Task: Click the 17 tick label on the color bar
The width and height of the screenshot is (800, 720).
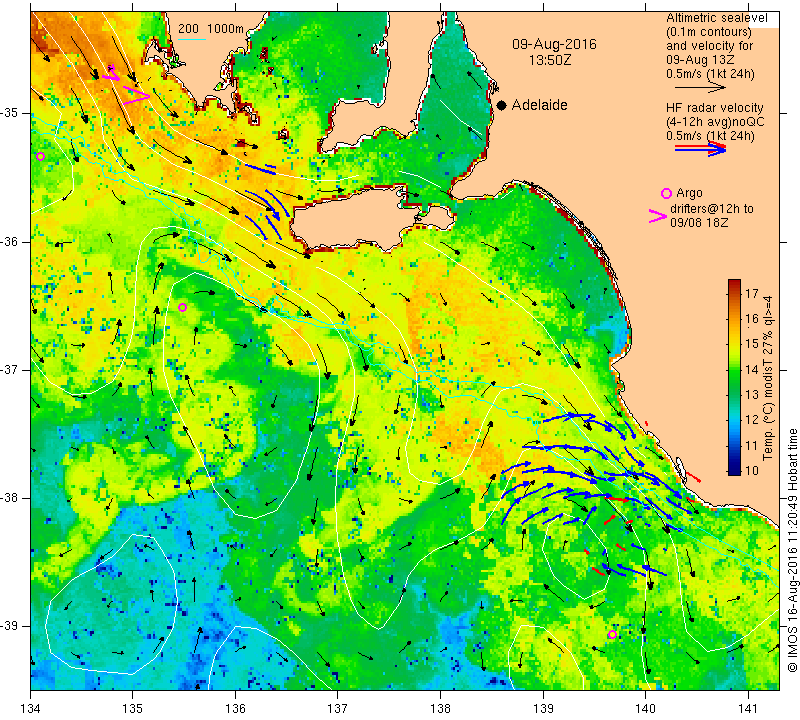Action: pyautogui.click(x=752, y=293)
